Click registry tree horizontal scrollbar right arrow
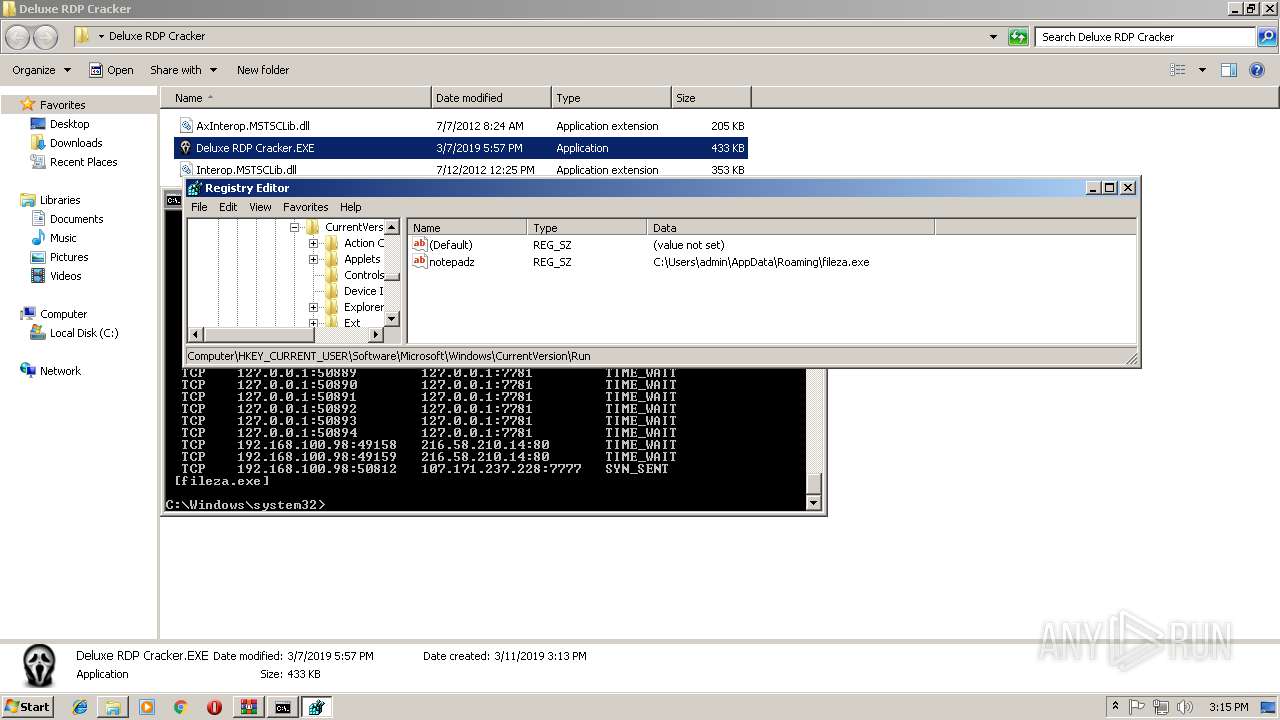1280x720 pixels. pyautogui.click(x=378, y=334)
